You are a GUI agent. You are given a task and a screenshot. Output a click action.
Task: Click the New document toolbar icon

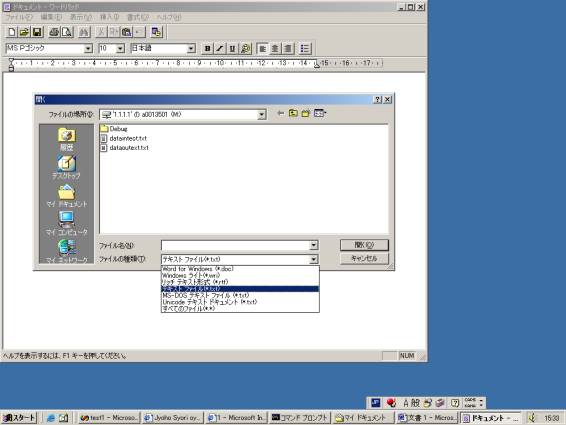point(12,32)
